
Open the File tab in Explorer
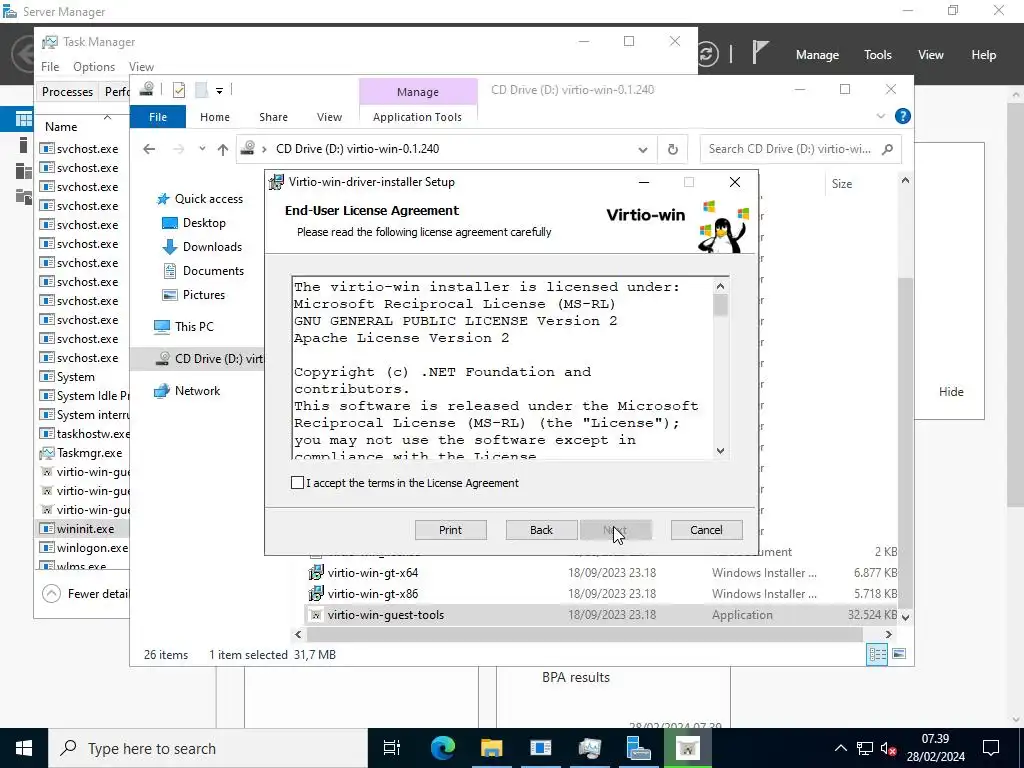point(158,117)
